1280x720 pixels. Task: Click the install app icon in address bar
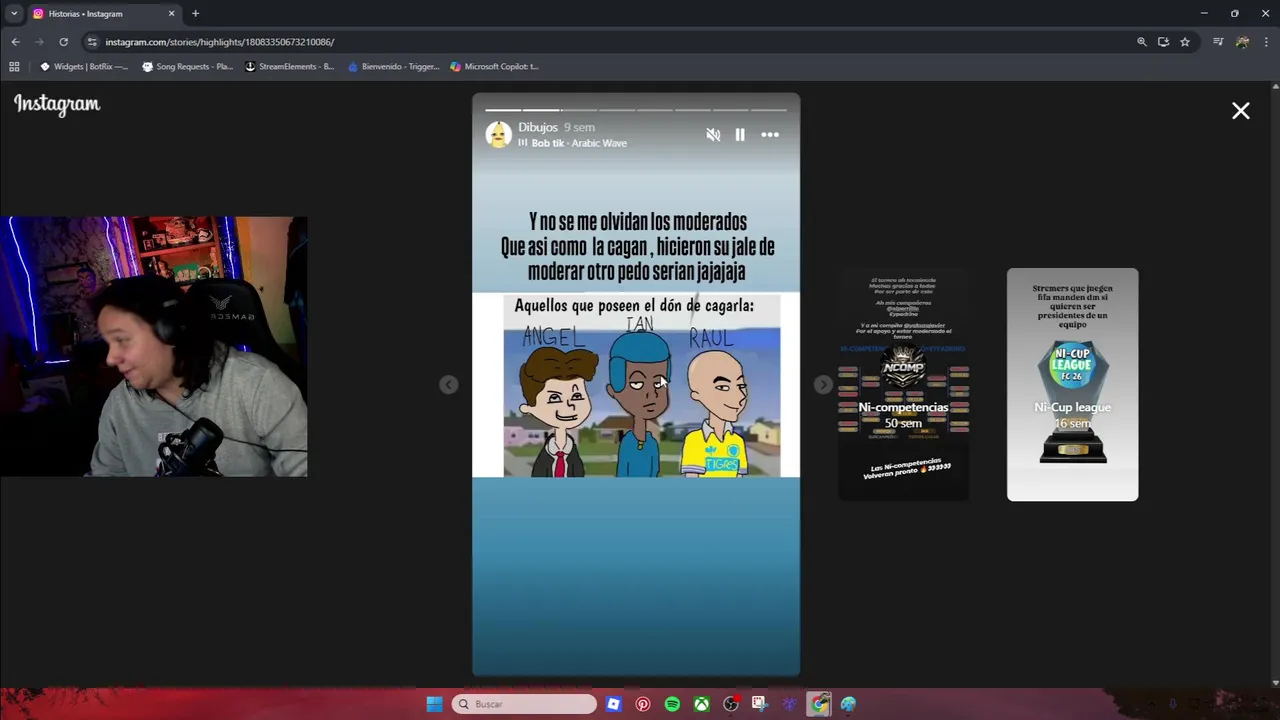(x=1163, y=42)
